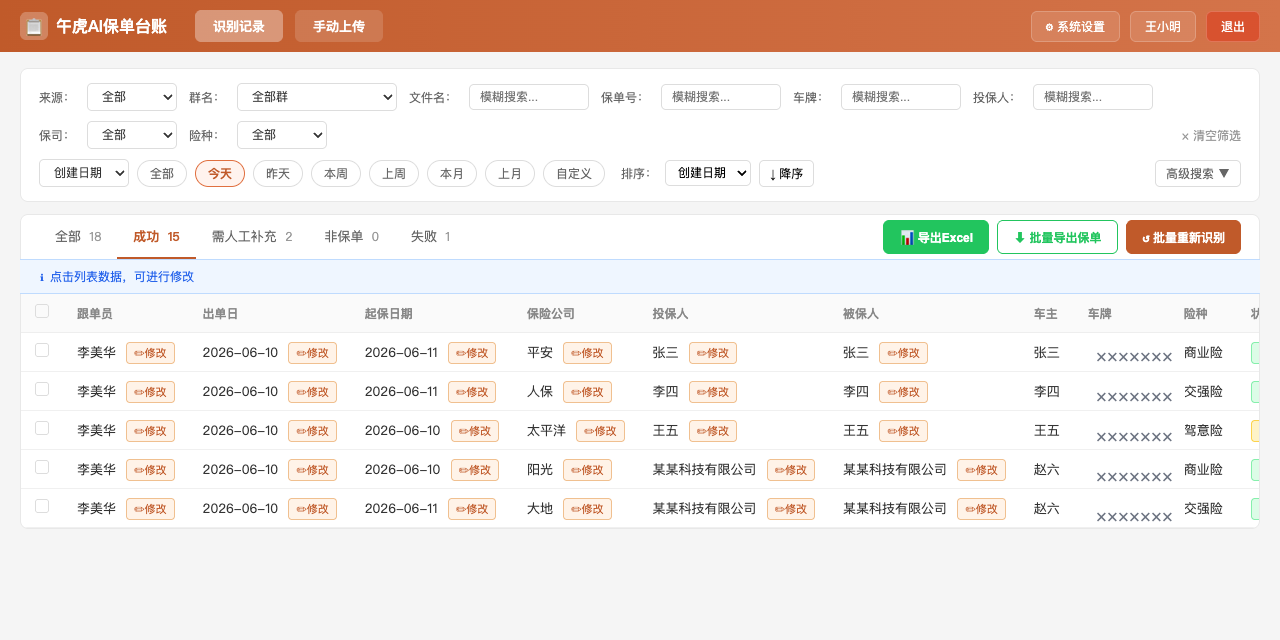Click 驾意险 cell in 王五 row
This screenshot has height=640, width=1280.
pos(1203,431)
